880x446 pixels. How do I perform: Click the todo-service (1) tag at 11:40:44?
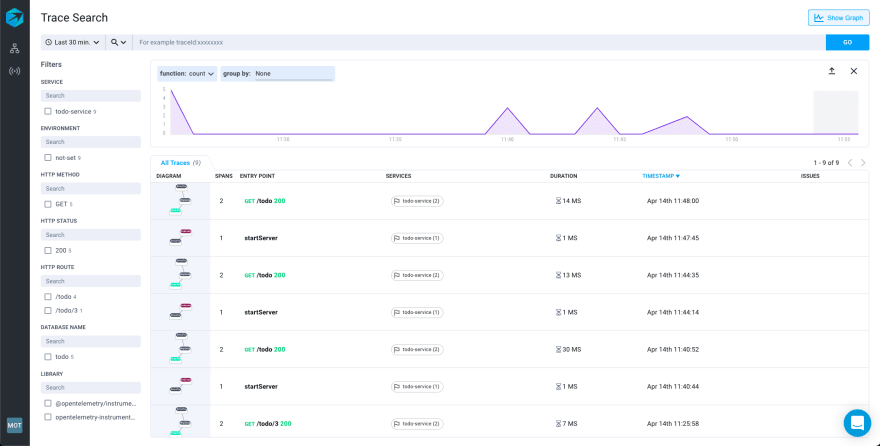[417, 387]
